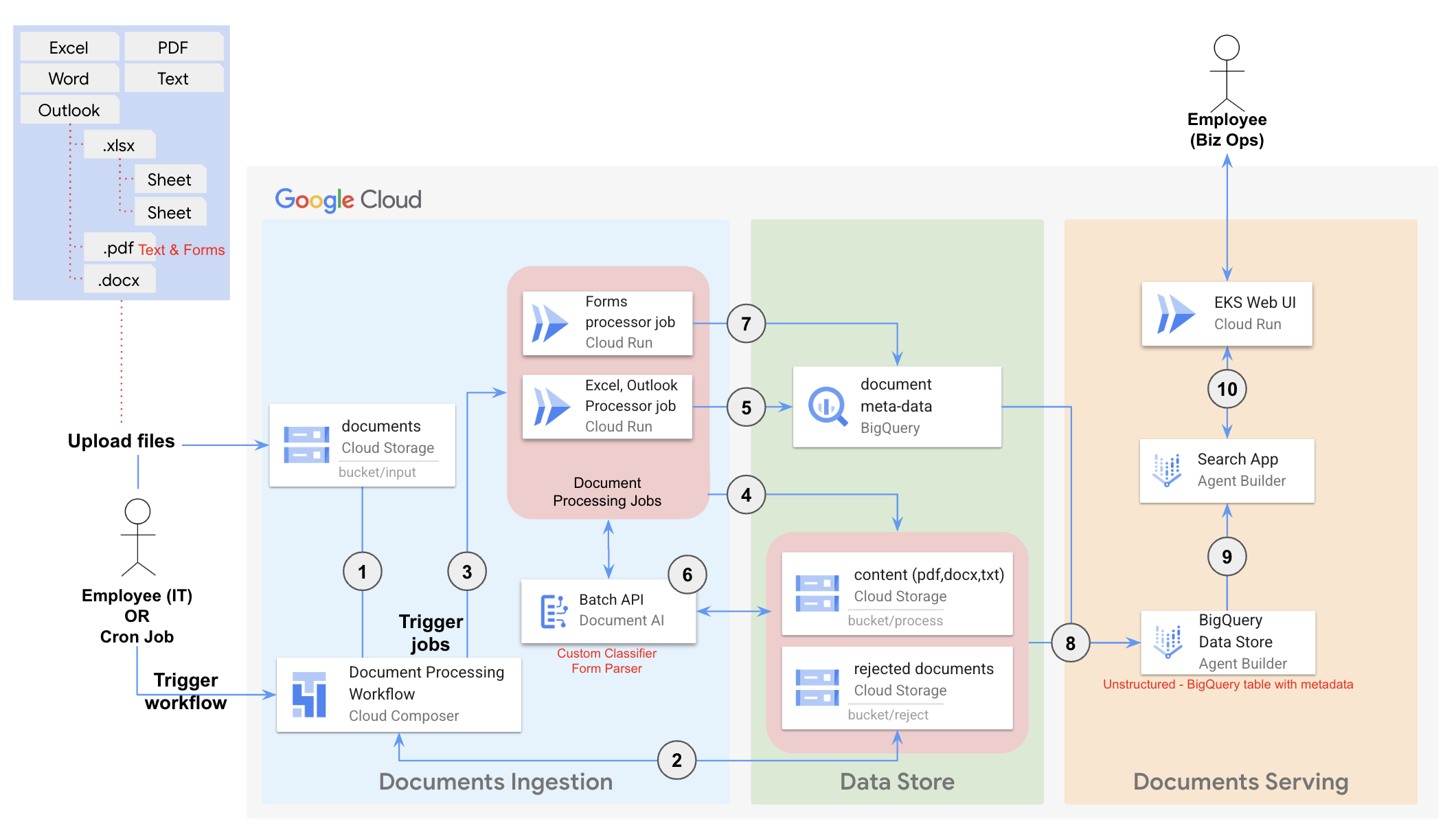Click the 'Custom Classifier Form Parser' red text
Screen dimensions: 1456x837
click(606, 660)
